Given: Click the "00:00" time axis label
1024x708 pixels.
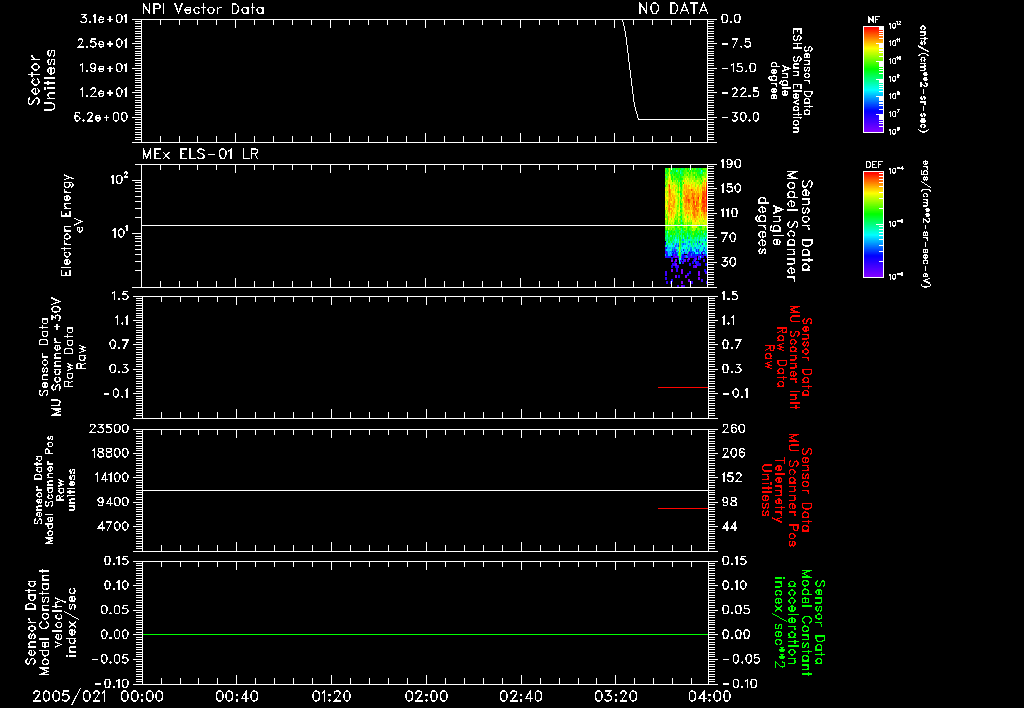Looking at the screenshot, I should pyautogui.click(x=142, y=696).
